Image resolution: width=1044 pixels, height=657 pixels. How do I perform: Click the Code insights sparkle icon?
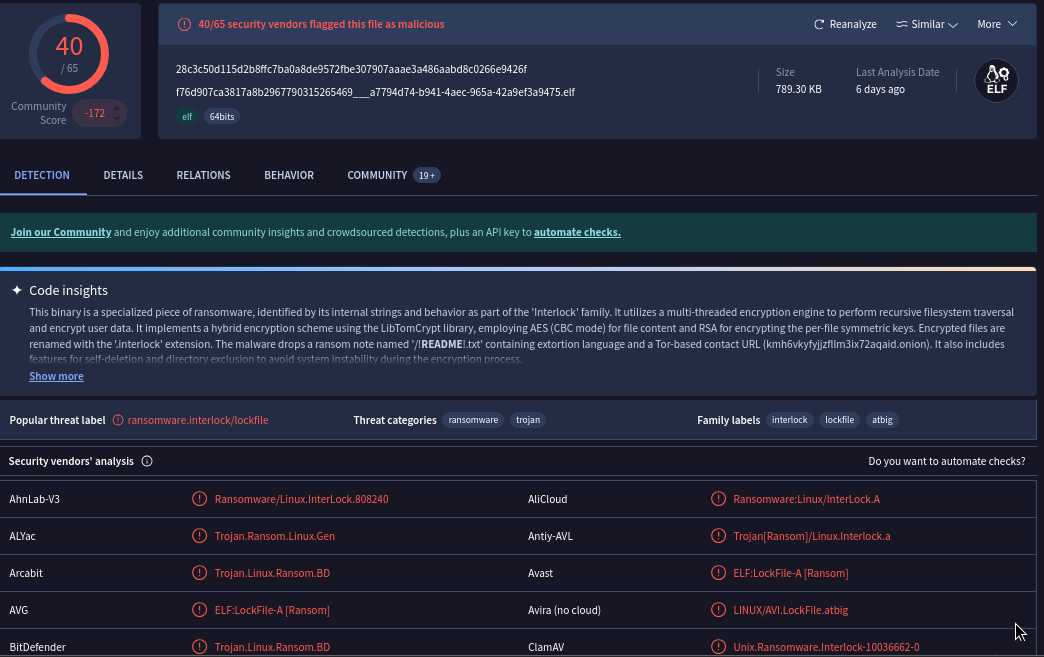[17, 290]
